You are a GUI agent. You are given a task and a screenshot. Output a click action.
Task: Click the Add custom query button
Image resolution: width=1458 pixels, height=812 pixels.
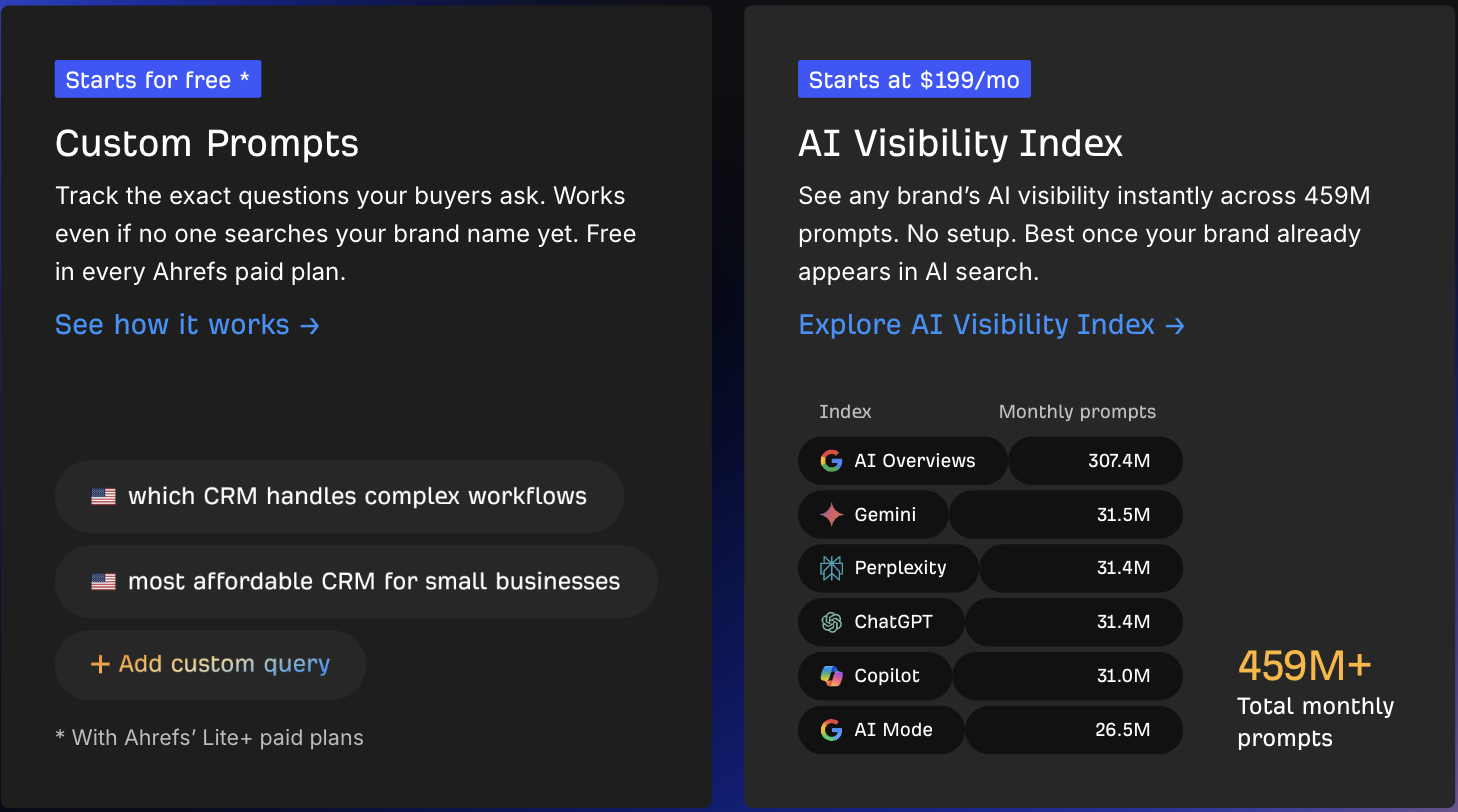click(x=210, y=664)
